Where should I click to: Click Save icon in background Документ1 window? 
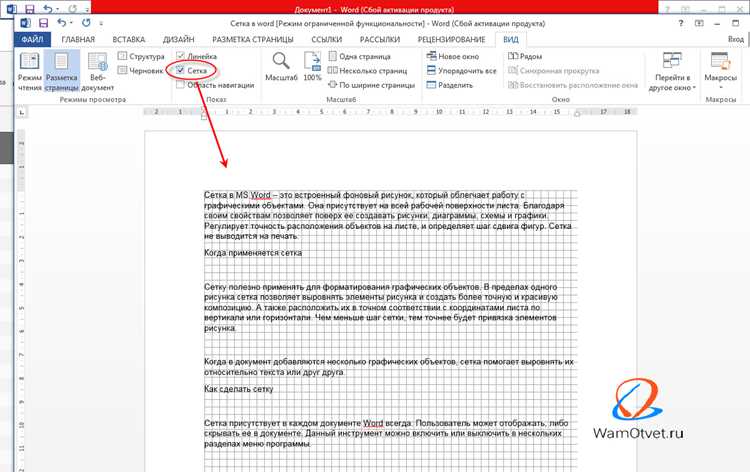tap(30, 9)
